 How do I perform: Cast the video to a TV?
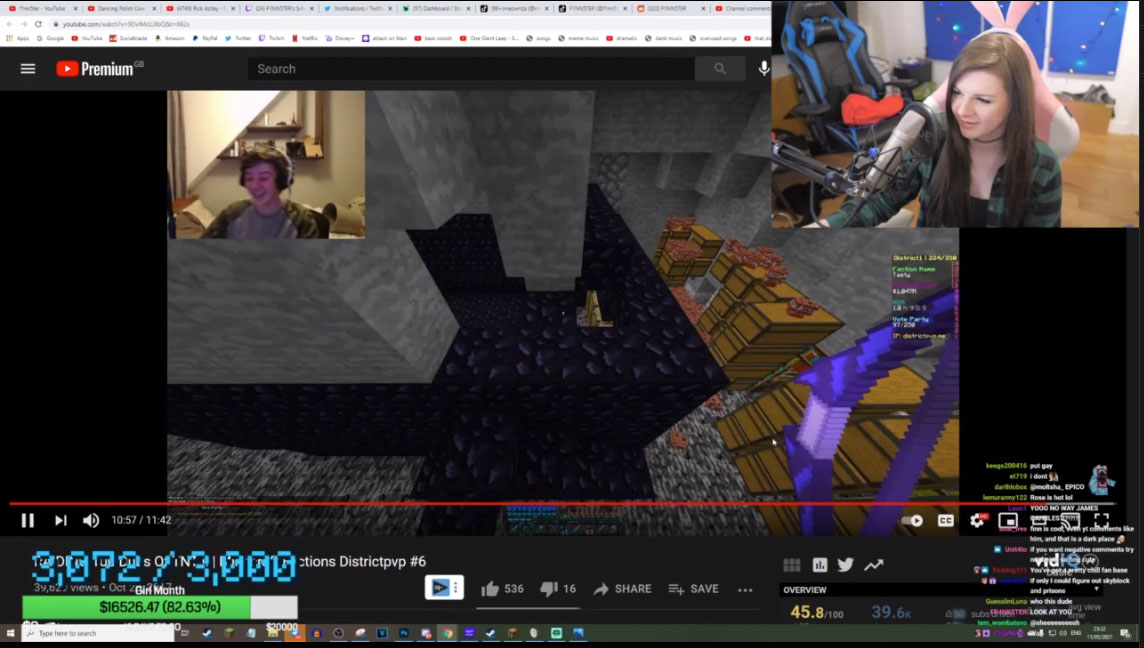coord(1070,520)
